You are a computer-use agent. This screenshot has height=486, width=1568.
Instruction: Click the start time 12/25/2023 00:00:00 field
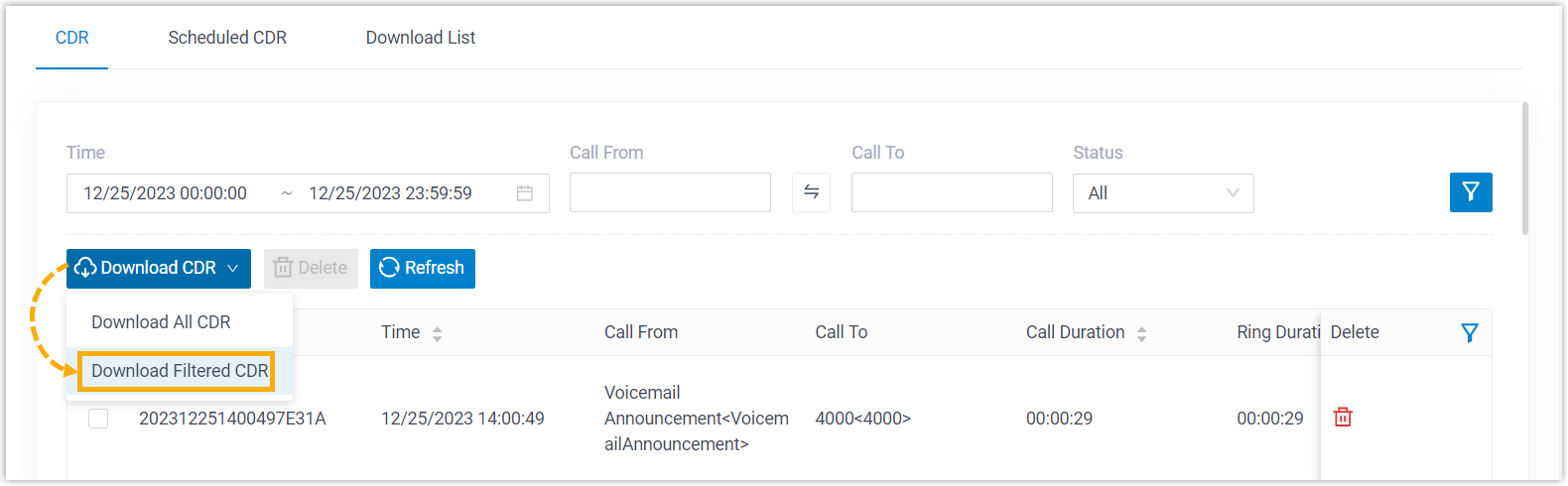166,193
